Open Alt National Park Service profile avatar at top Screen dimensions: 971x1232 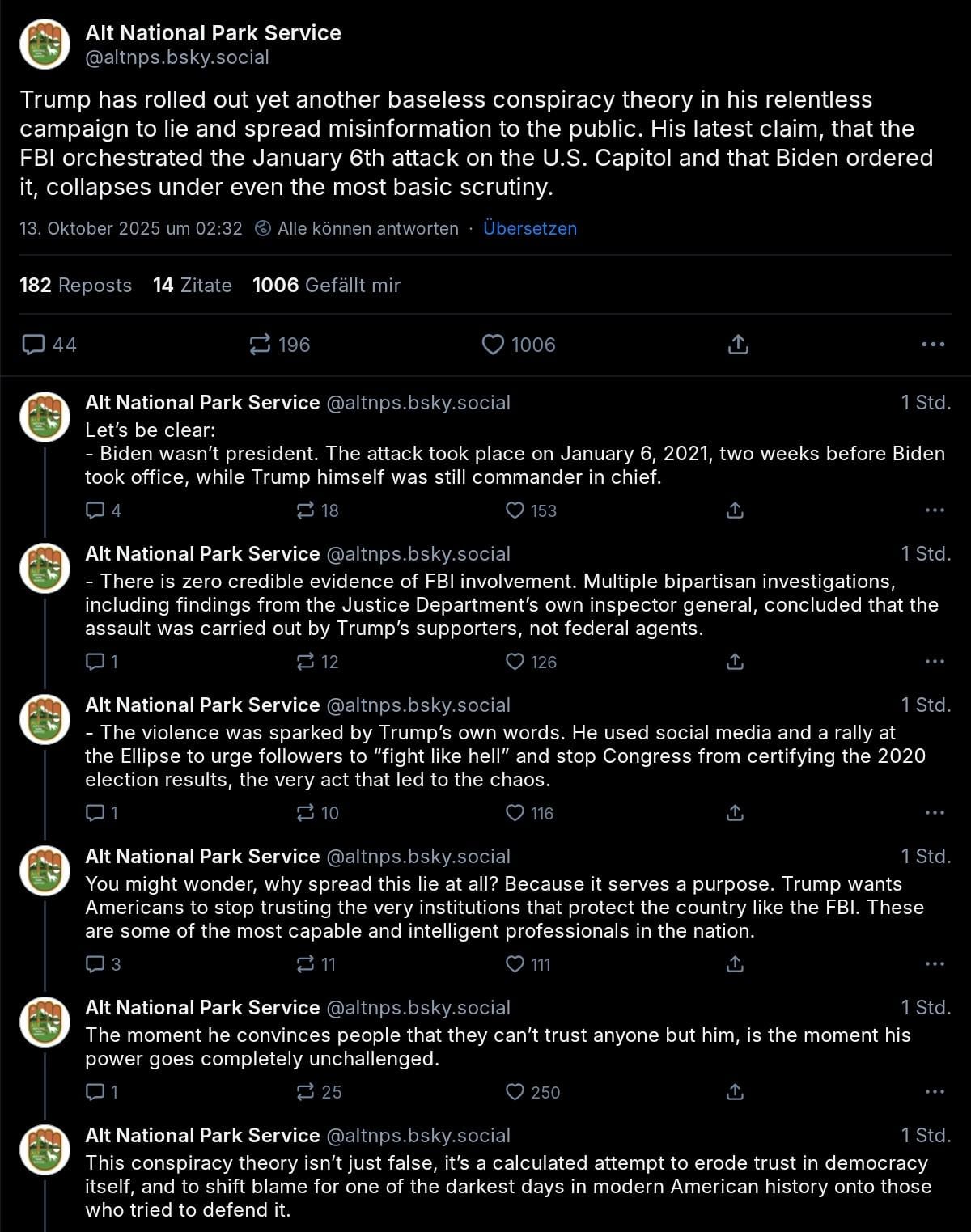point(45,44)
